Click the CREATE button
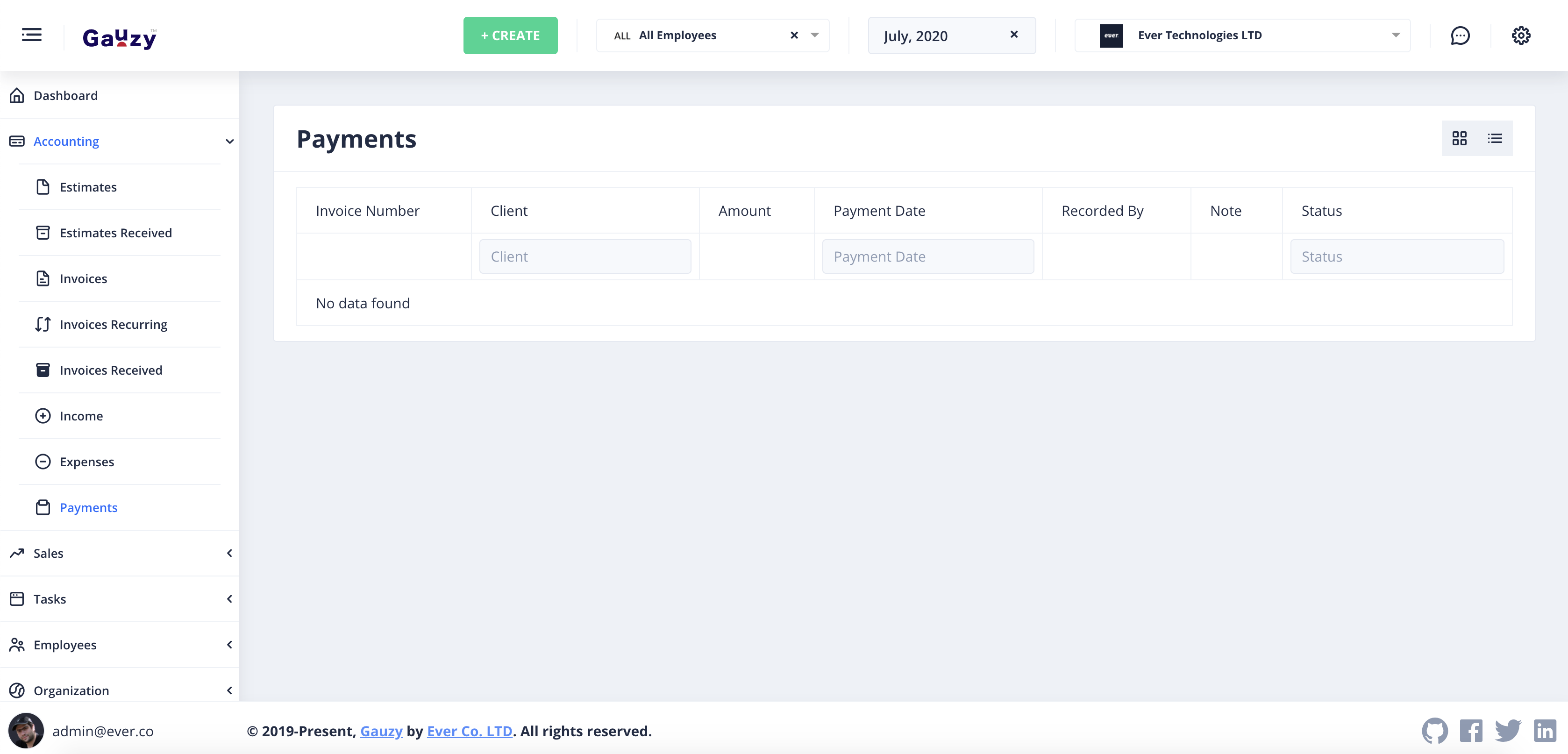 tap(510, 36)
